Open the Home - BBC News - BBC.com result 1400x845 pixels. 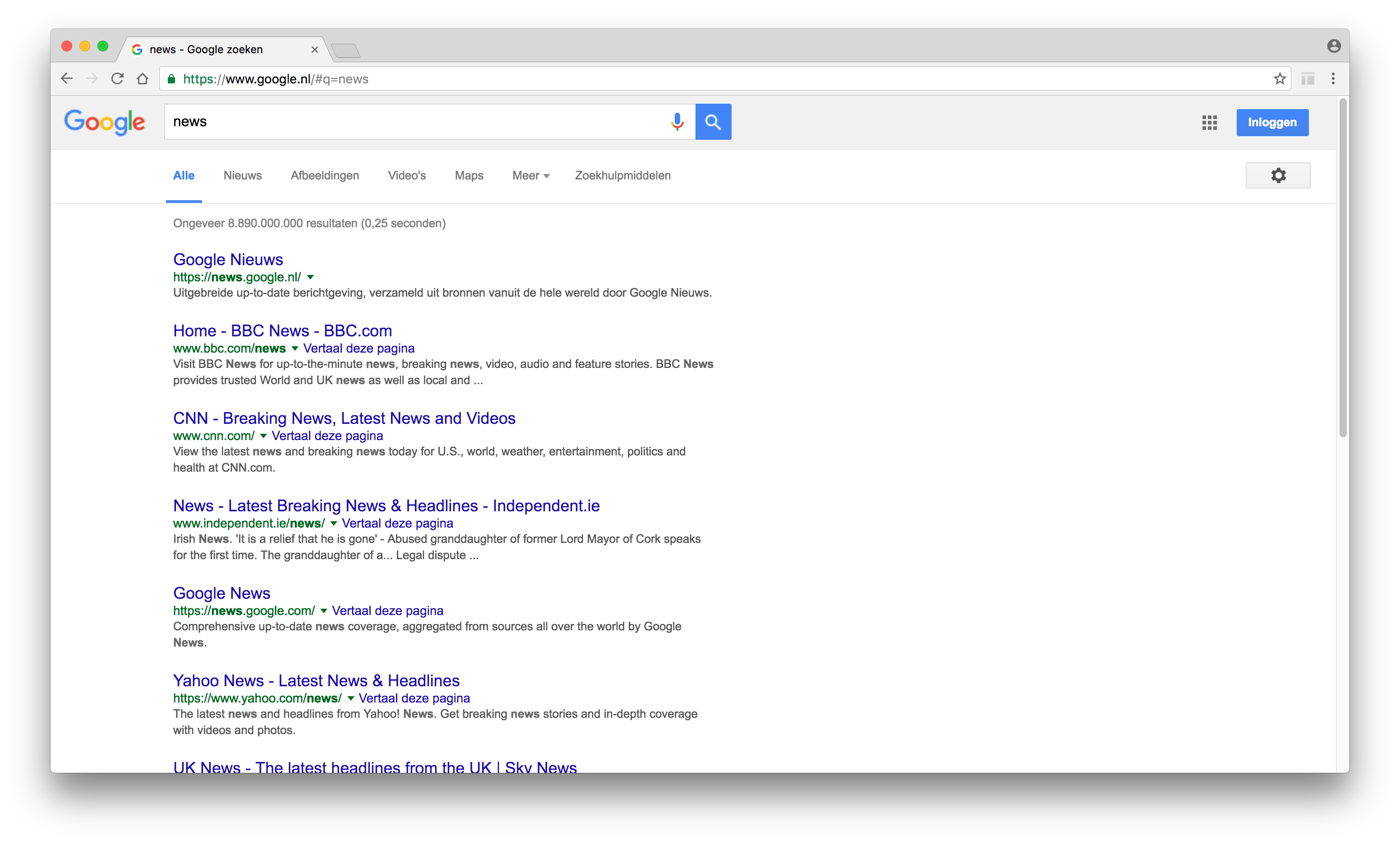tap(282, 331)
